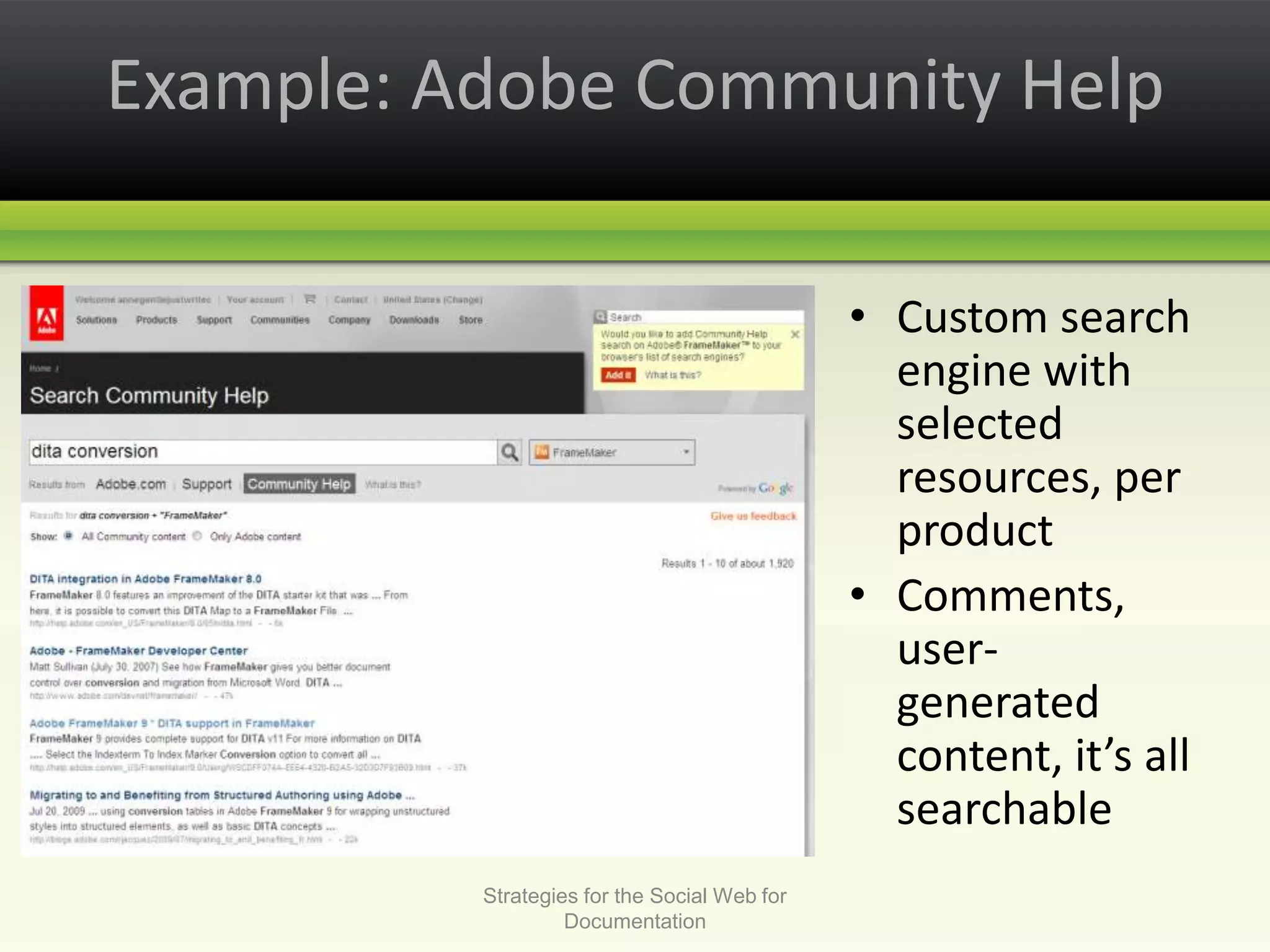
Task: Open the Products menu
Action: tap(156, 320)
